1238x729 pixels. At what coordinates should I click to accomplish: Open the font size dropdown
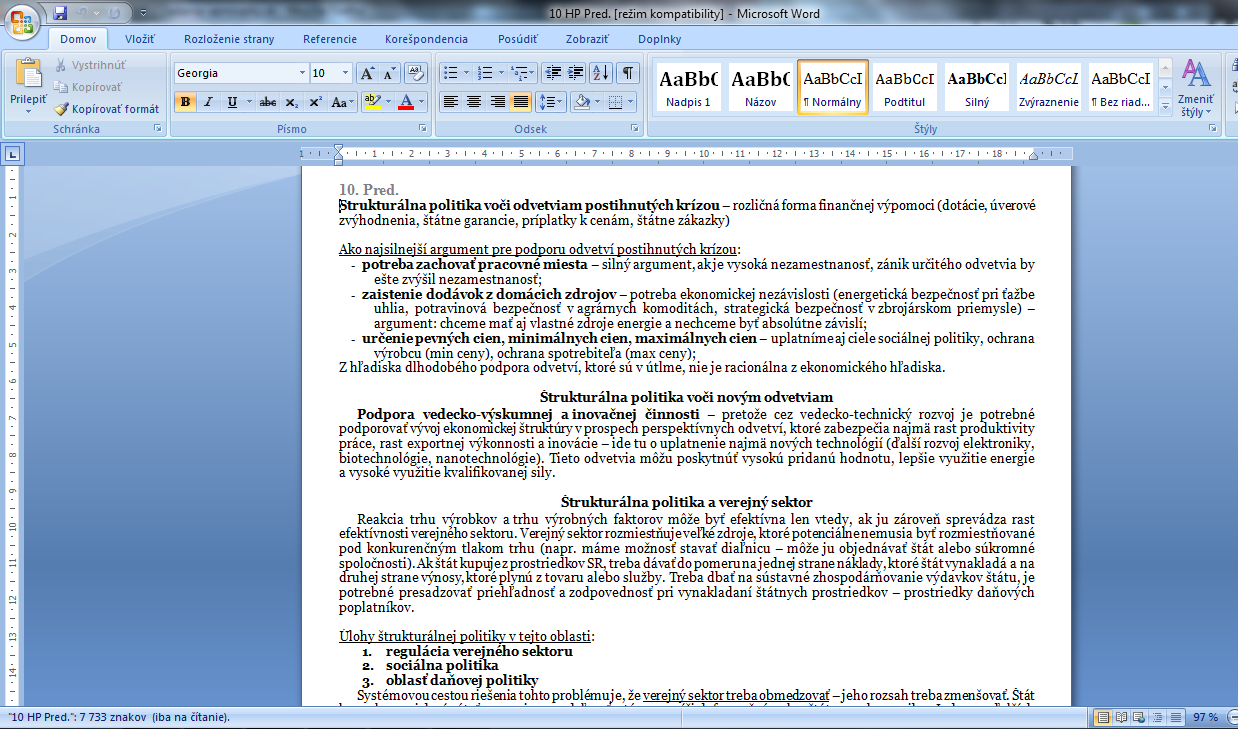pyautogui.click(x=345, y=73)
